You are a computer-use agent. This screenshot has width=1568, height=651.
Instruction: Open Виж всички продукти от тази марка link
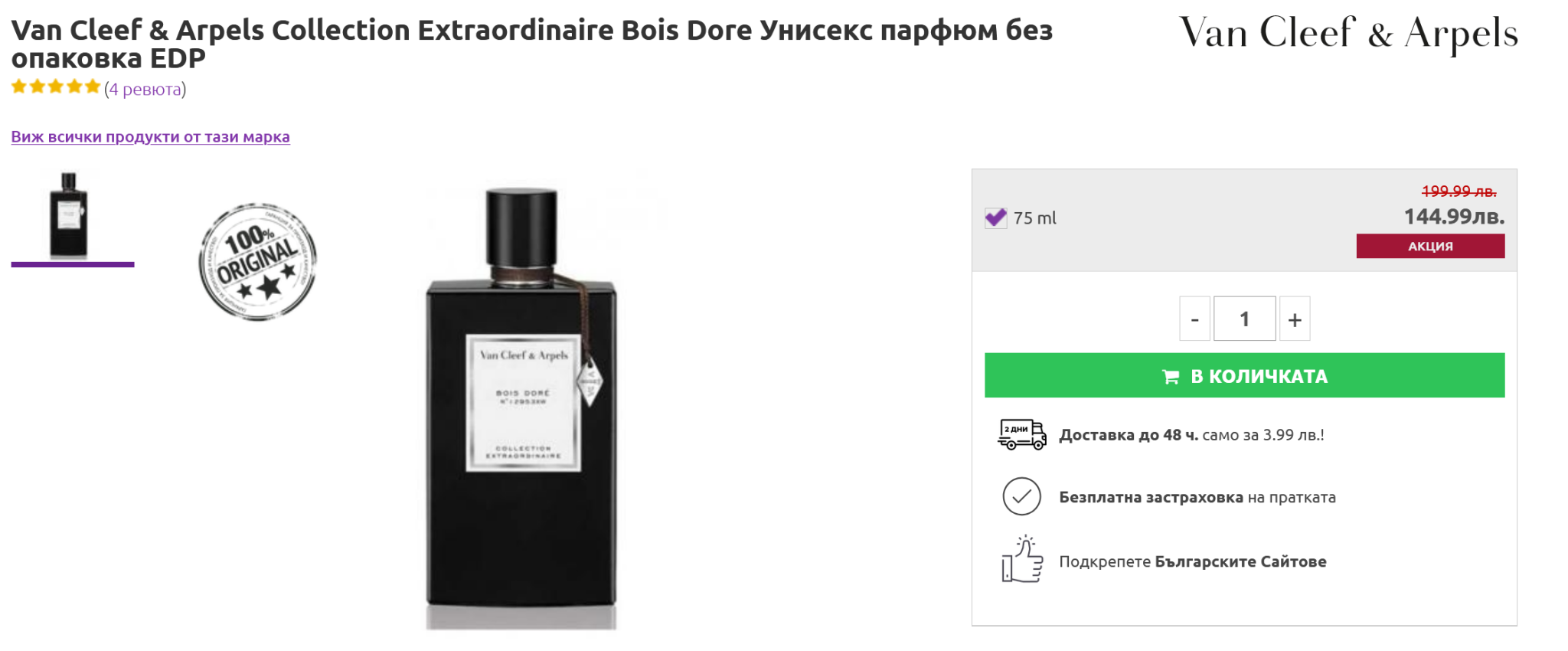coord(150,137)
